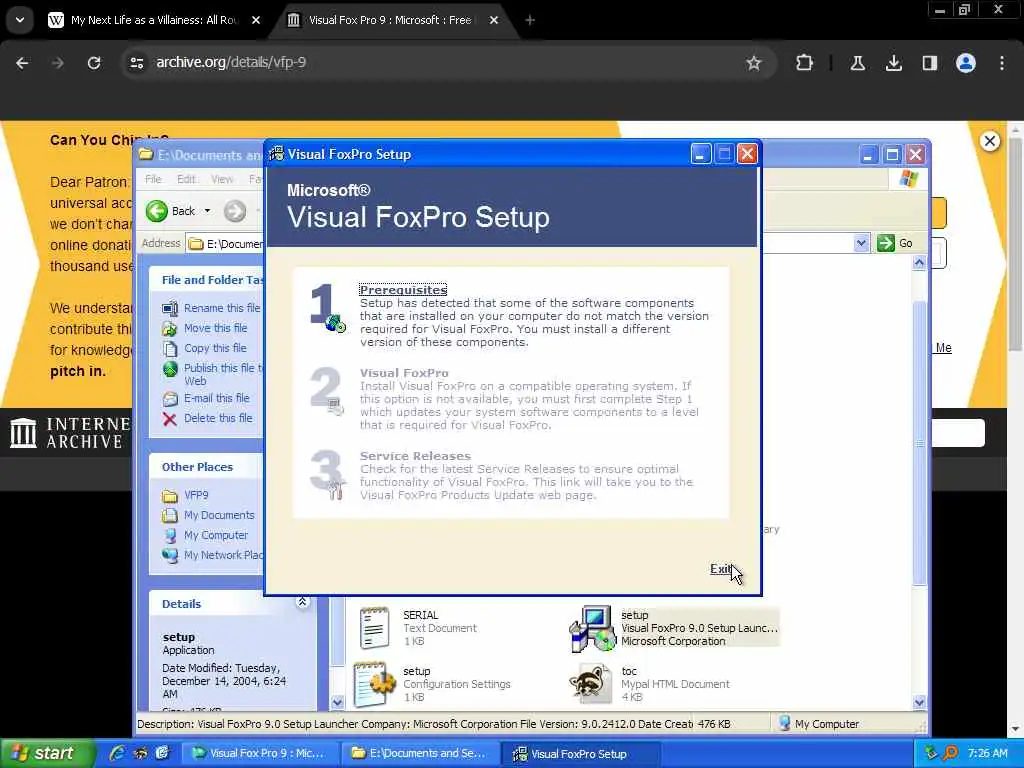Switch to Visual Fox Pro 9 taskbar button

click(260, 753)
